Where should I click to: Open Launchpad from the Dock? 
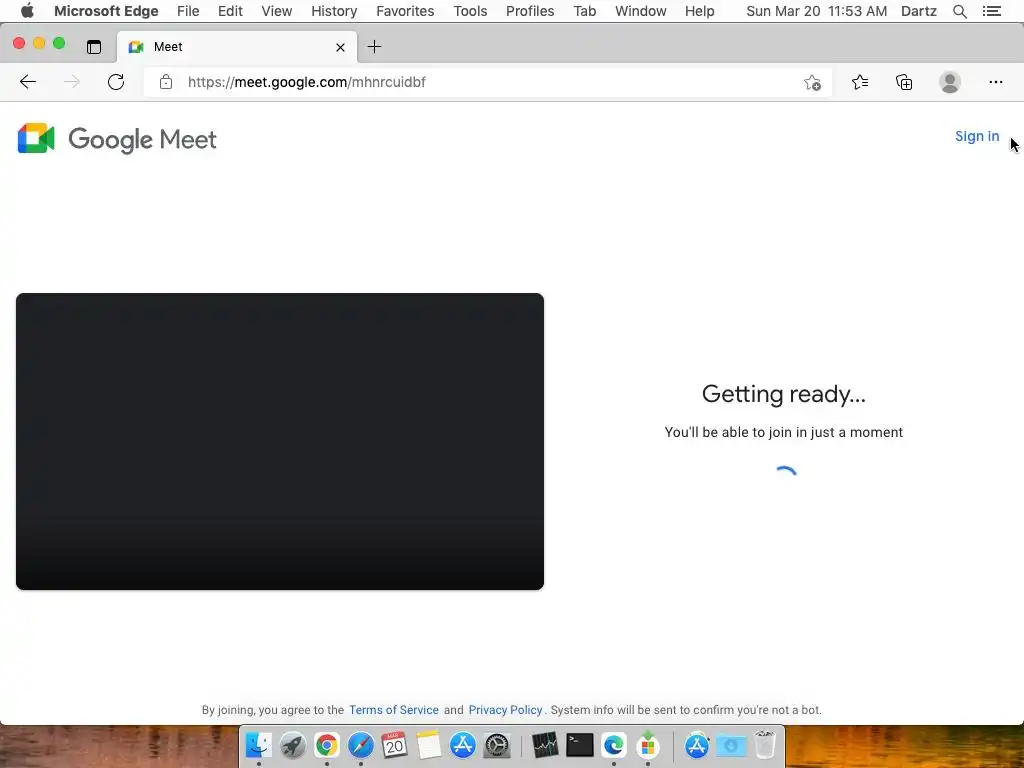293,744
